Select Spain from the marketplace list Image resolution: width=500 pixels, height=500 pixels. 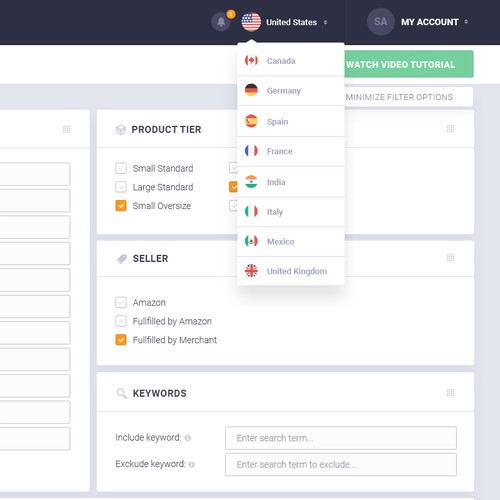click(x=291, y=121)
